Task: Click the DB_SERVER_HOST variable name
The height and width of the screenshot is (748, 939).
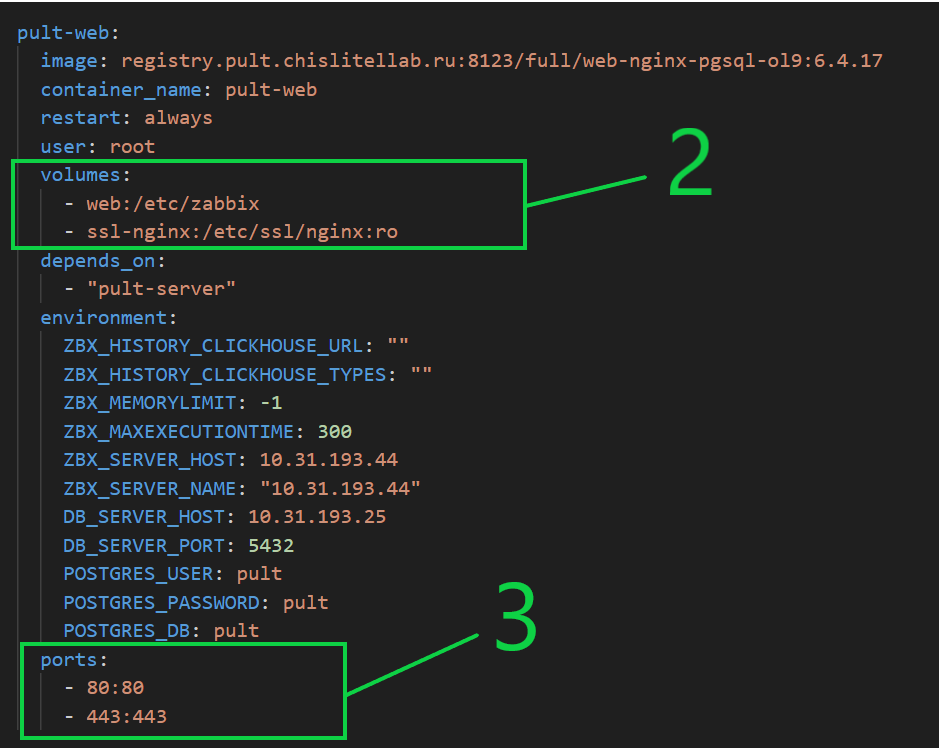Action: tap(144, 517)
